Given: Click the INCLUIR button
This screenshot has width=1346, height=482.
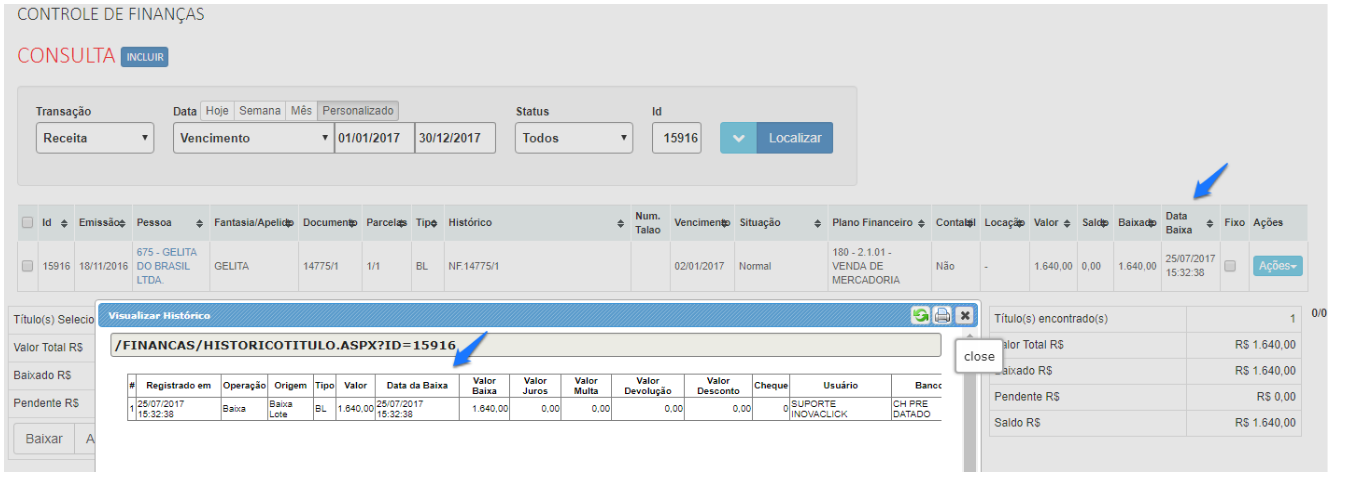Looking at the screenshot, I should pyautogui.click(x=144, y=57).
